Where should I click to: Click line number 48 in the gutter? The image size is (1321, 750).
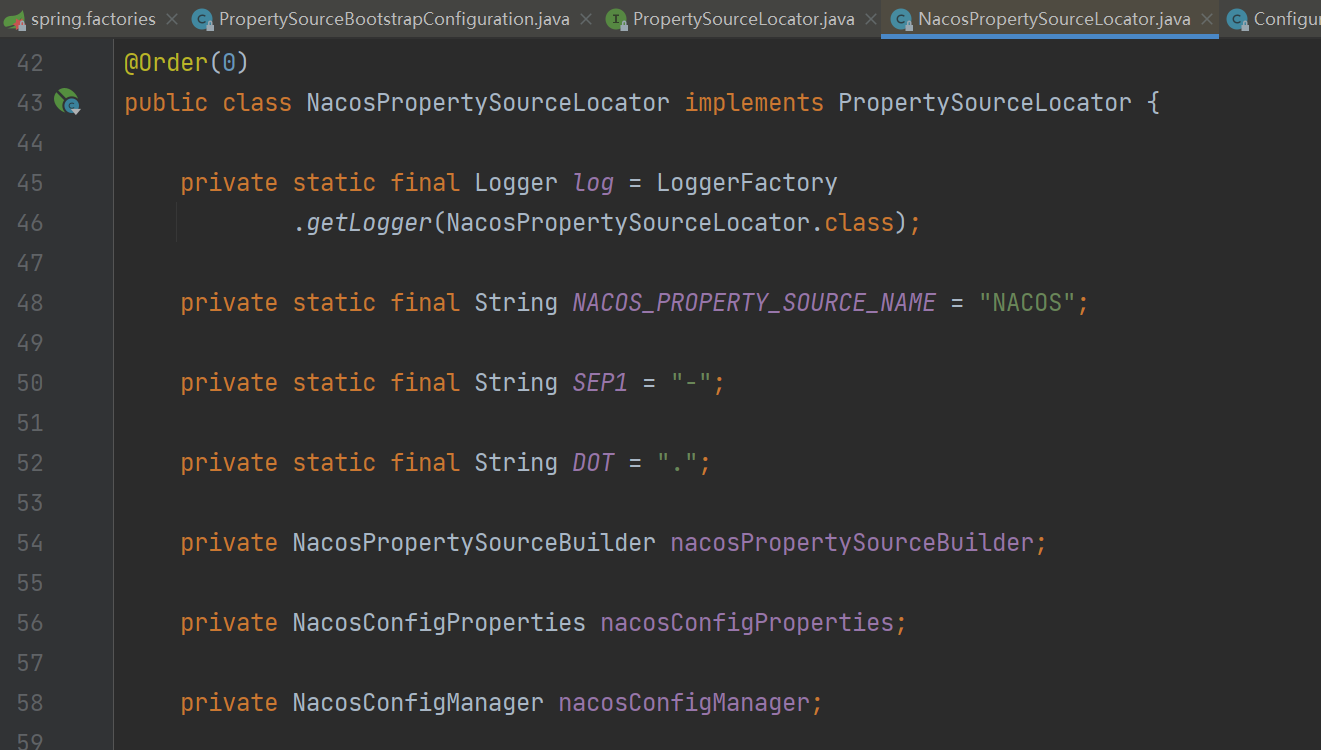(x=30, y=303)
